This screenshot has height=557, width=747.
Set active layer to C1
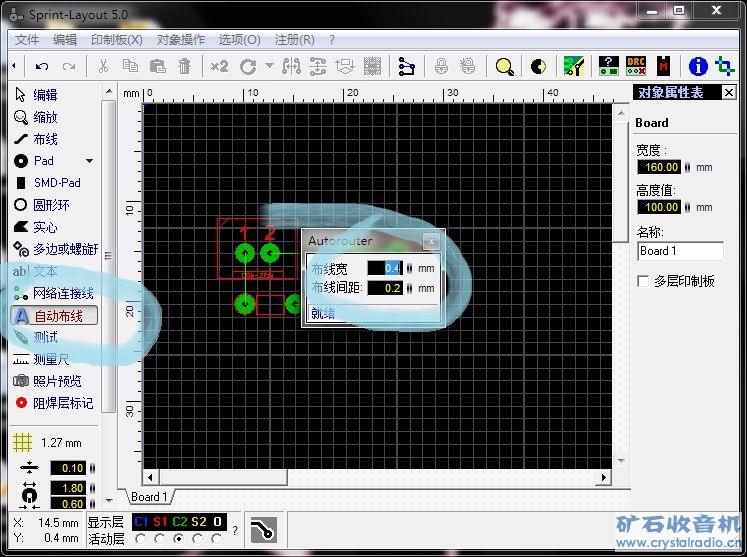[x=141, y=539]
